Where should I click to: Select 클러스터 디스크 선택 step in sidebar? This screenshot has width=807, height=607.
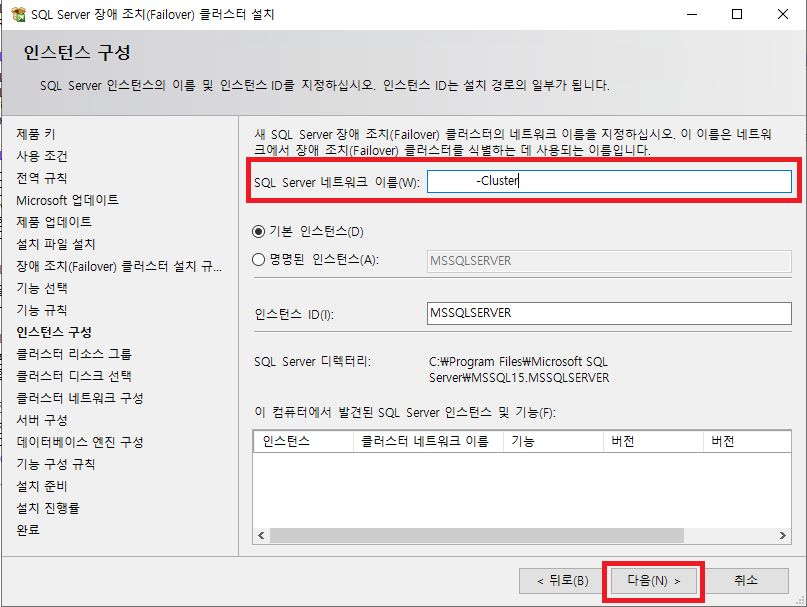(x=74, y=376)
